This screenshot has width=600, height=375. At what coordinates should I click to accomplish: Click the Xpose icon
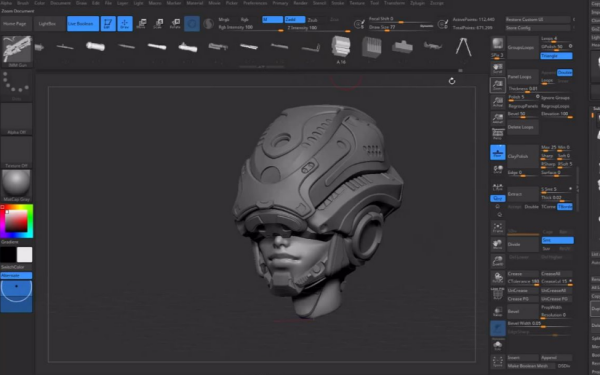pyautogui.click(x=497, y=361)
